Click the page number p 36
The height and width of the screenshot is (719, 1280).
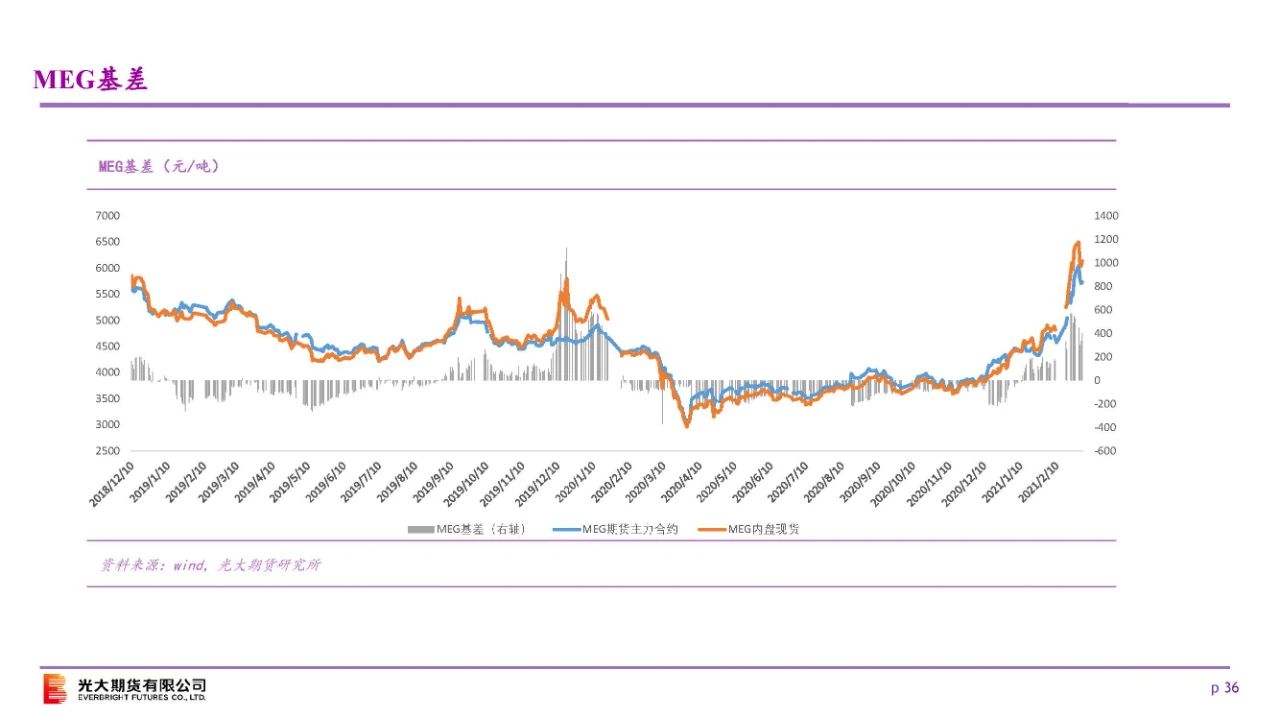[x=1225, y=688]
